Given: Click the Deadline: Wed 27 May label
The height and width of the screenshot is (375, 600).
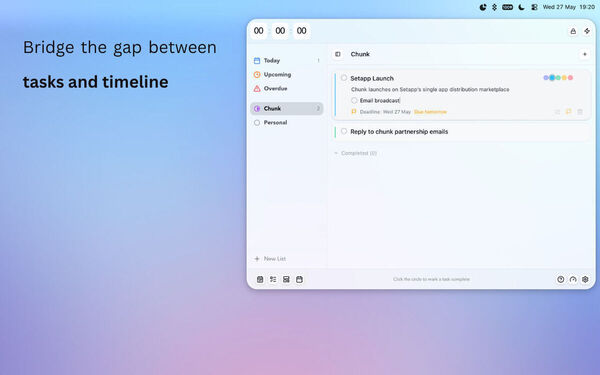Looking at the screenshot, I should coord(385,112).
